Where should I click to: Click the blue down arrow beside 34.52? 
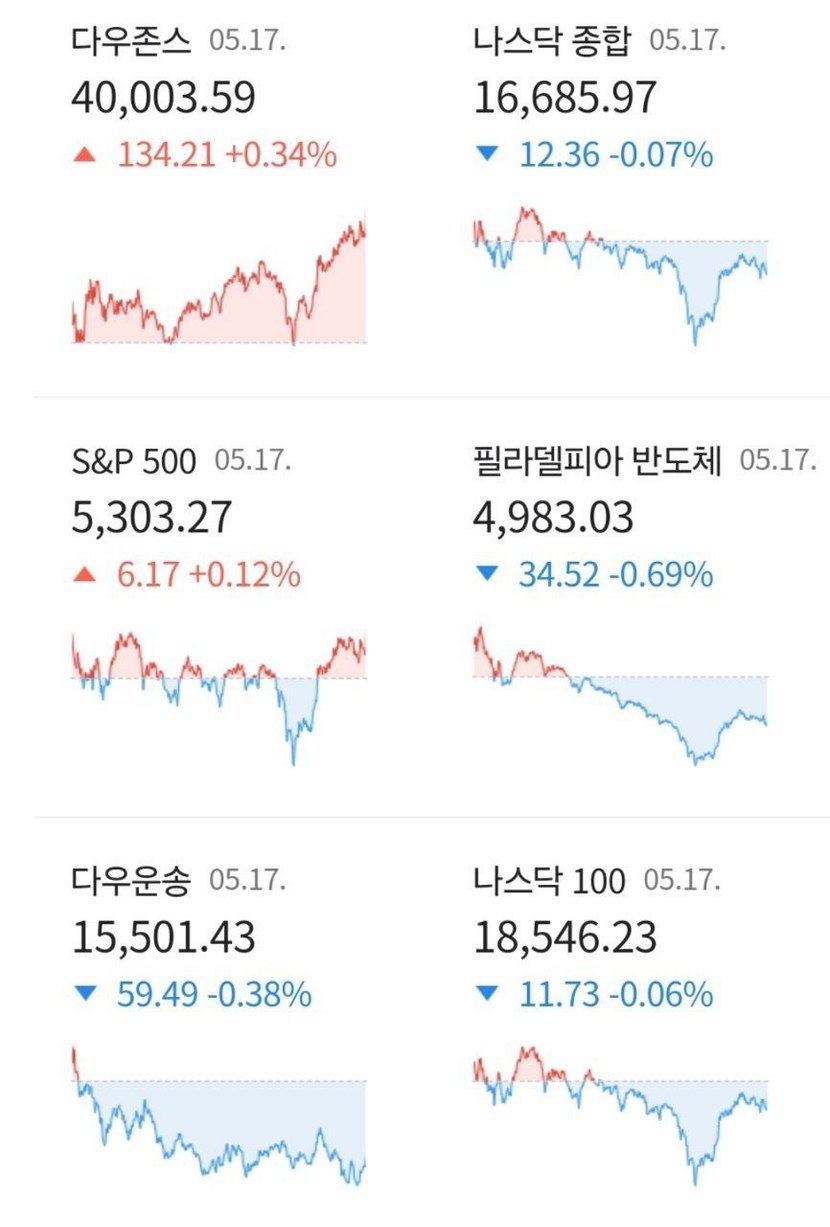[x=487, y=575]
